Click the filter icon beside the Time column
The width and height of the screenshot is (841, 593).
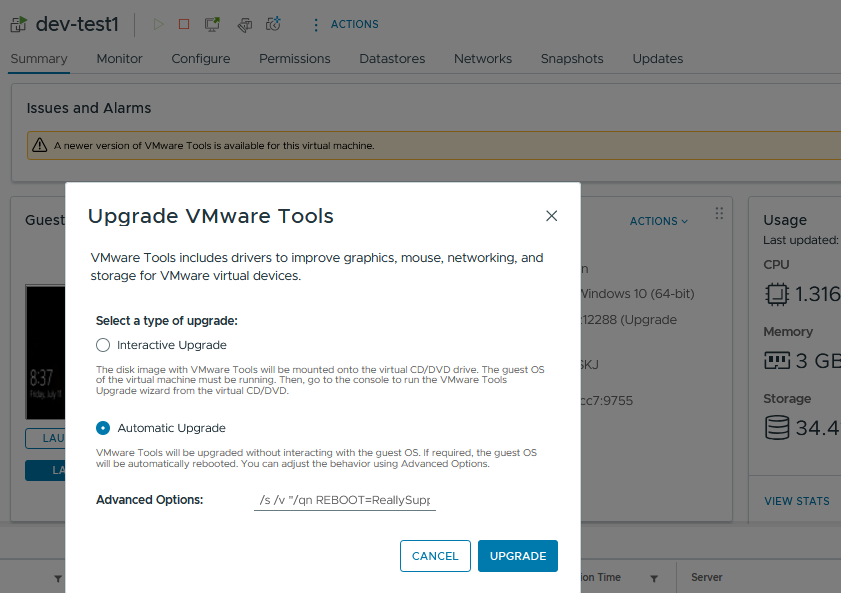654,579
